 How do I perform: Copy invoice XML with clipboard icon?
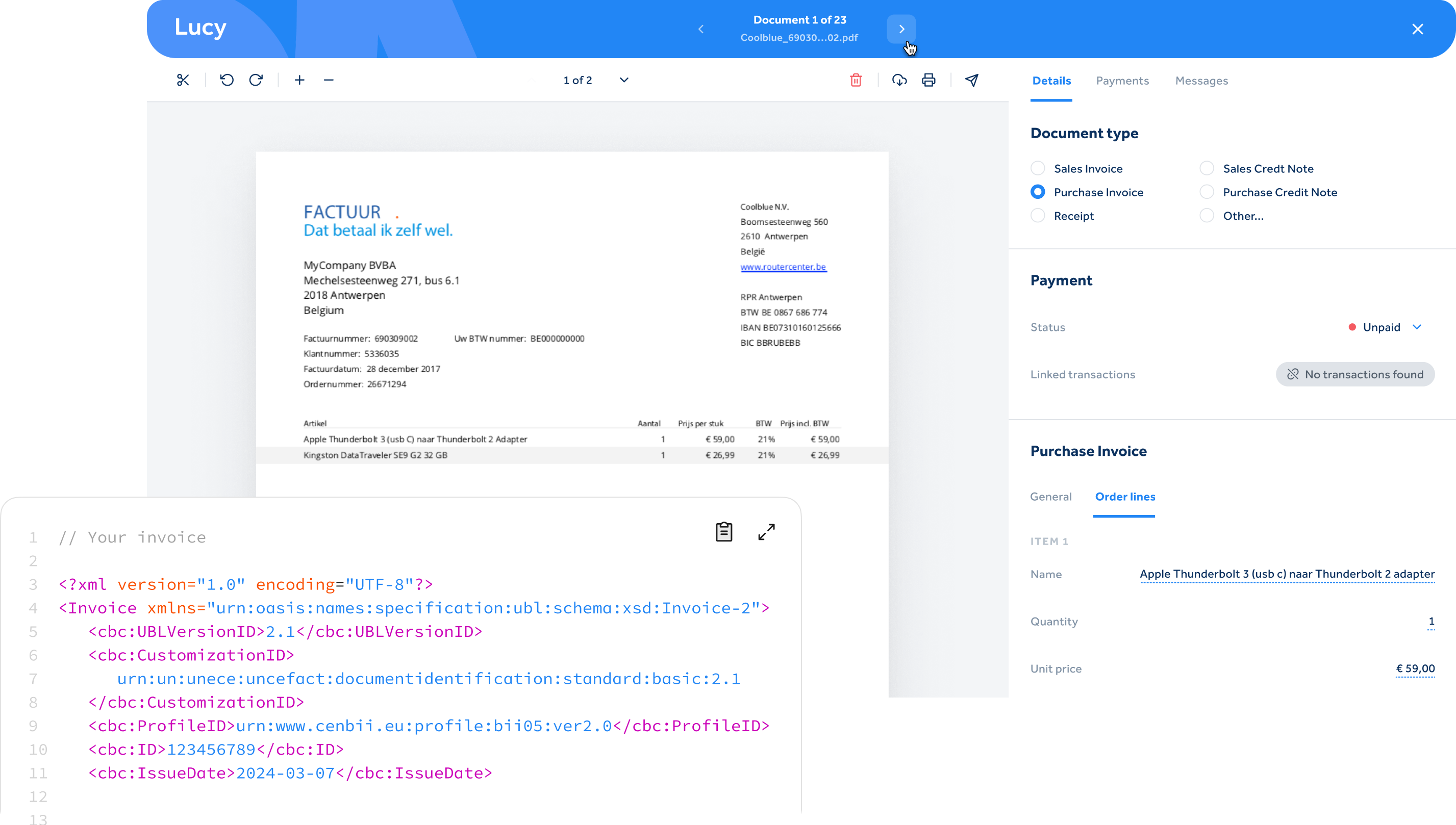[x=724, y=531]
